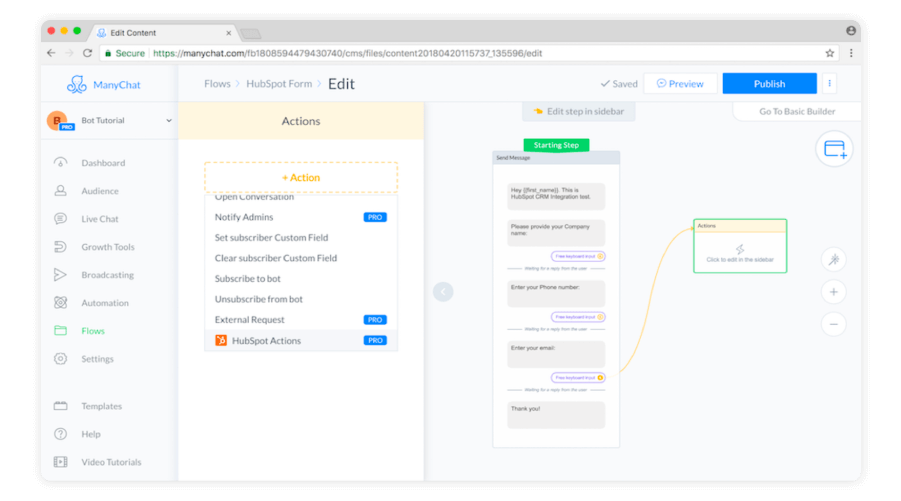The width and height of the screenshot is (901, 501).
Task: Click the company name message bubble
Action: pos(556,233)
